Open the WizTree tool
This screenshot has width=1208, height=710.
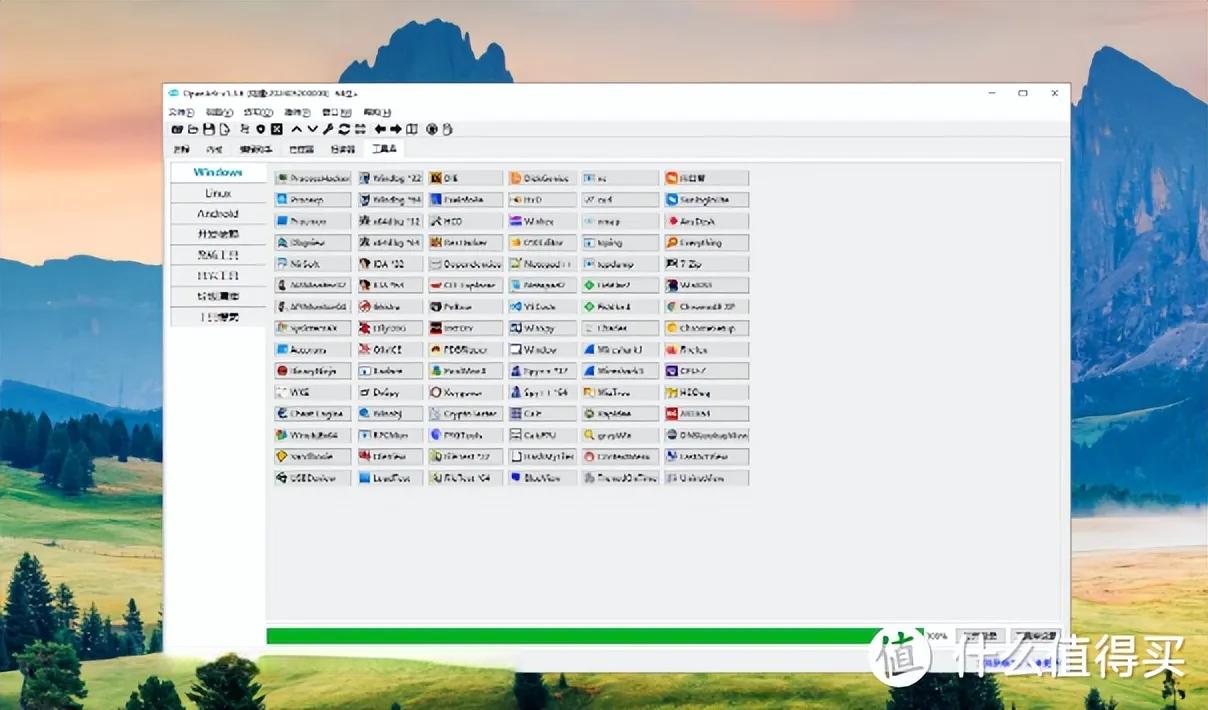point(620,393)
